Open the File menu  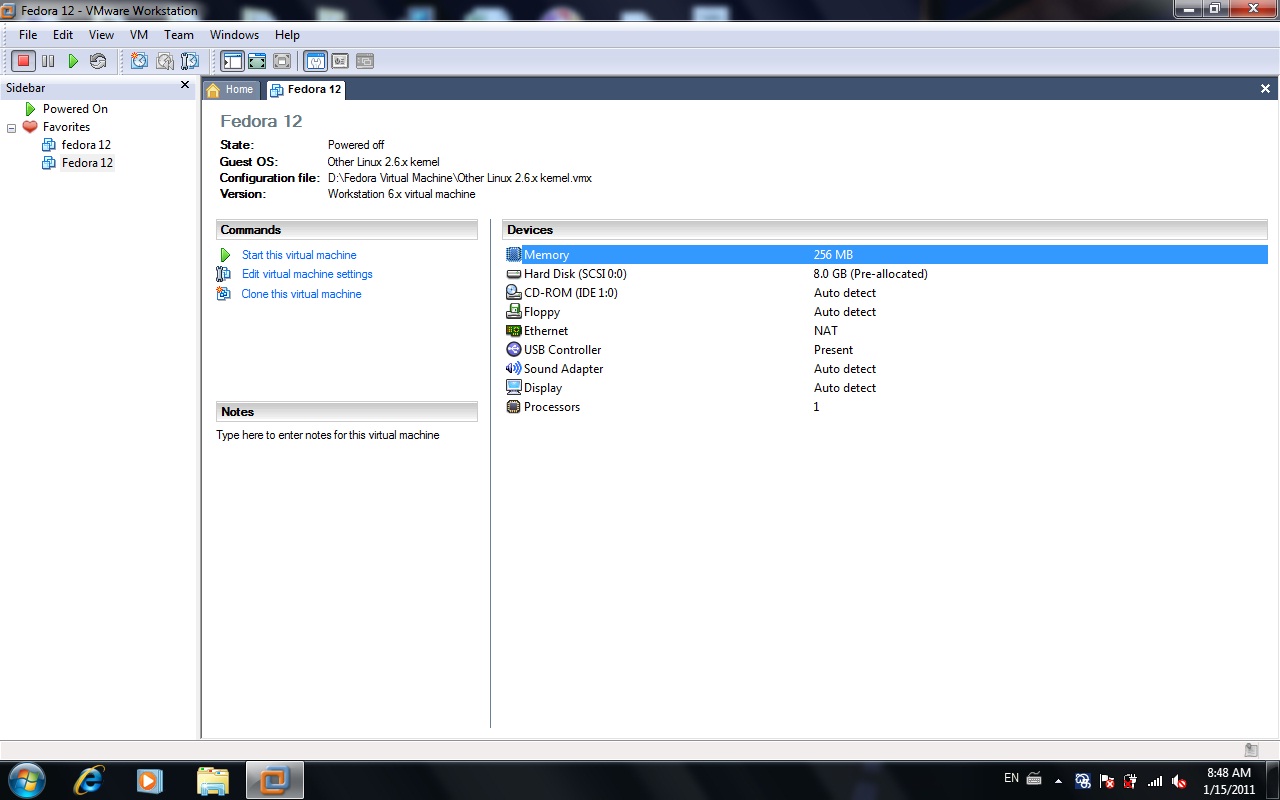point(28,35)
